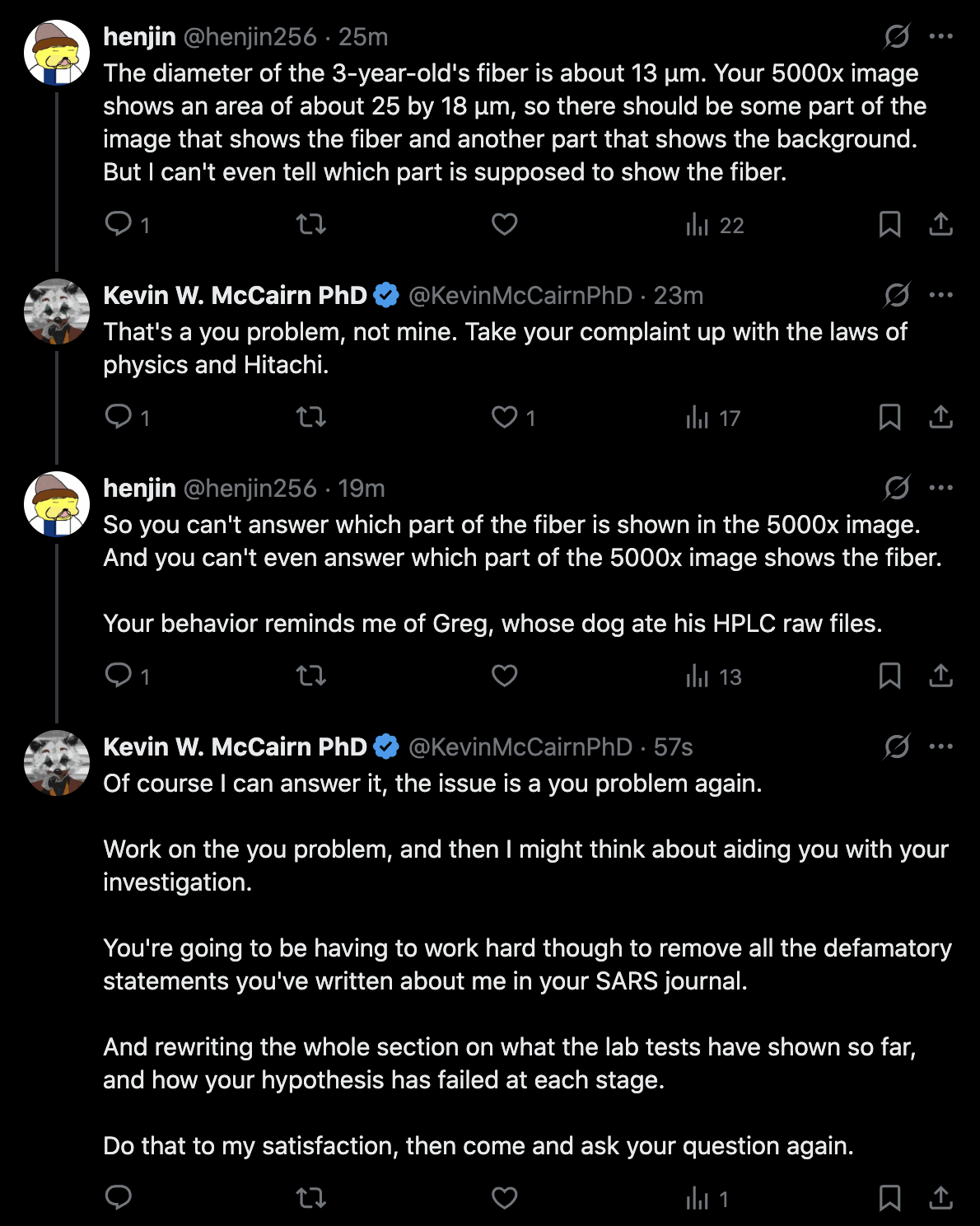View analytics showing 22 views
Screen dimensions: 980x1226
point(714,225)
